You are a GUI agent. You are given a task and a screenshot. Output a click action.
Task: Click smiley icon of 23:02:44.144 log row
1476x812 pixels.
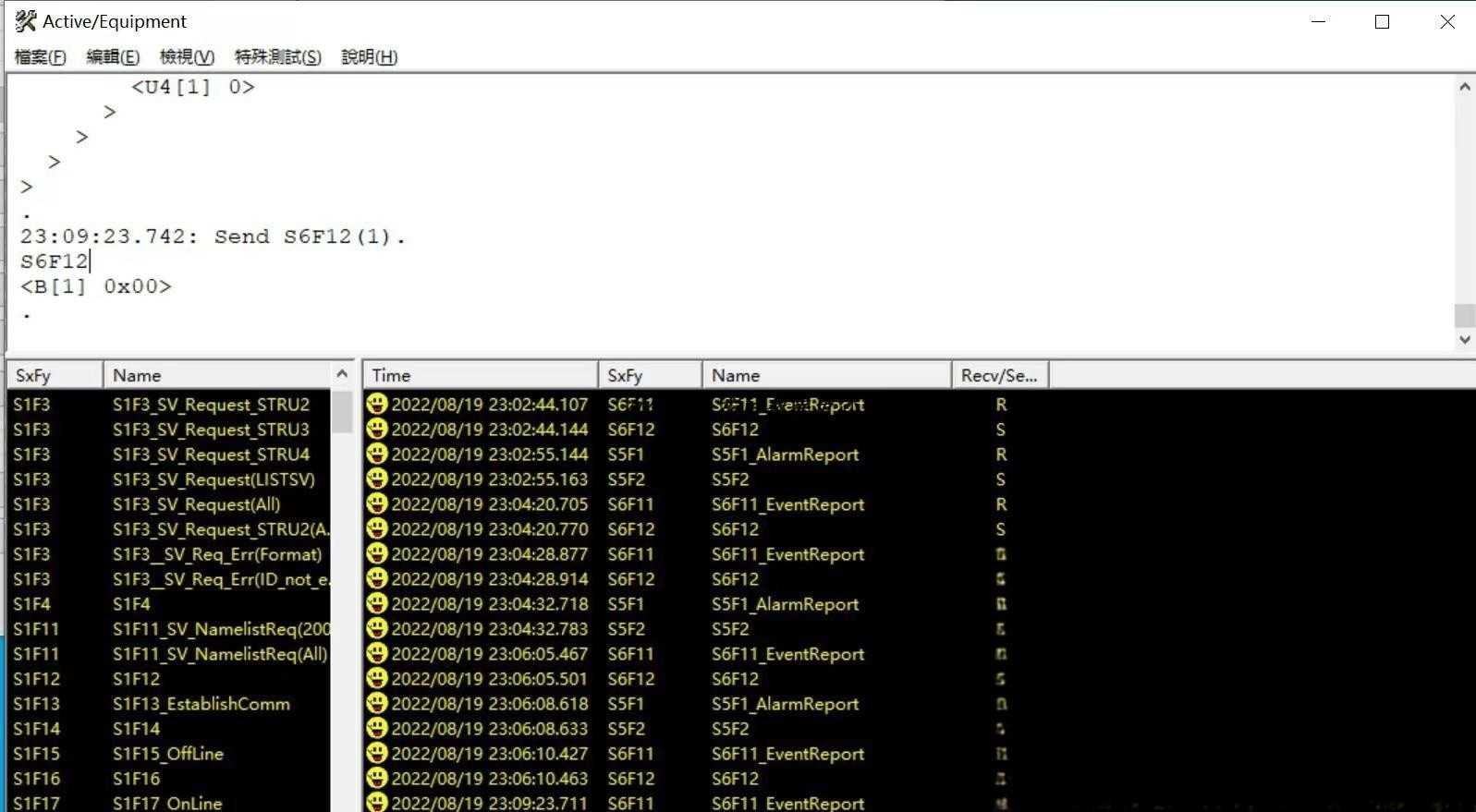[376, 429]
